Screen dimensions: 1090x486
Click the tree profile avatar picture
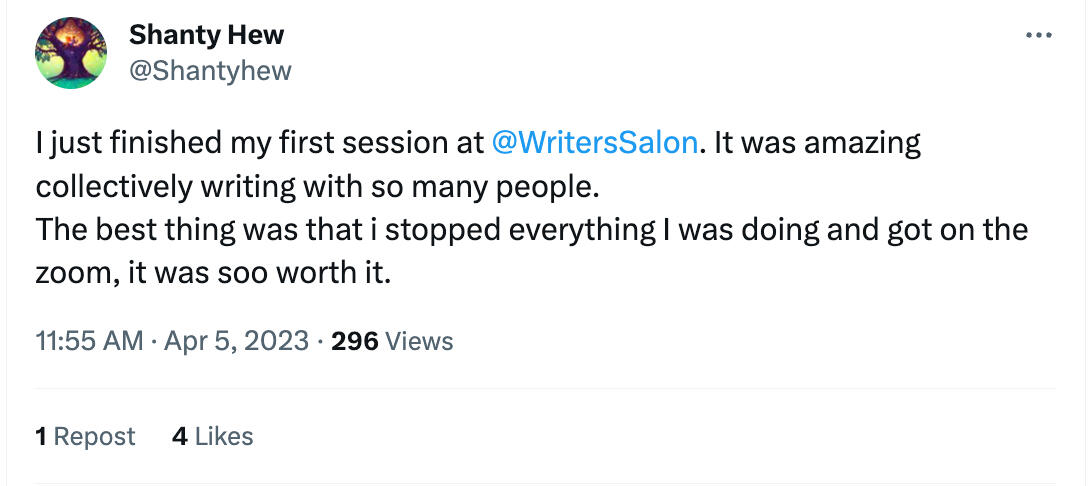pos(70,53)
